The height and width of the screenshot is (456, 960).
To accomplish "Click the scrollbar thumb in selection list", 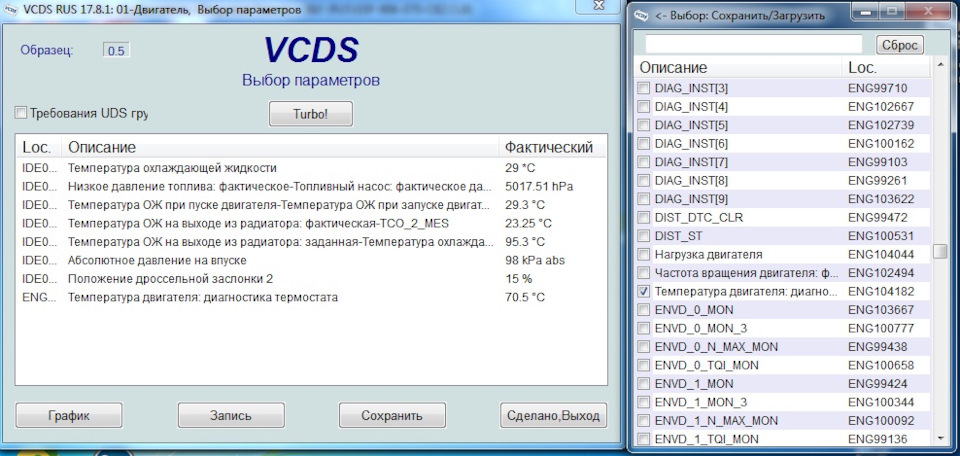I will [x=940, y=251].
